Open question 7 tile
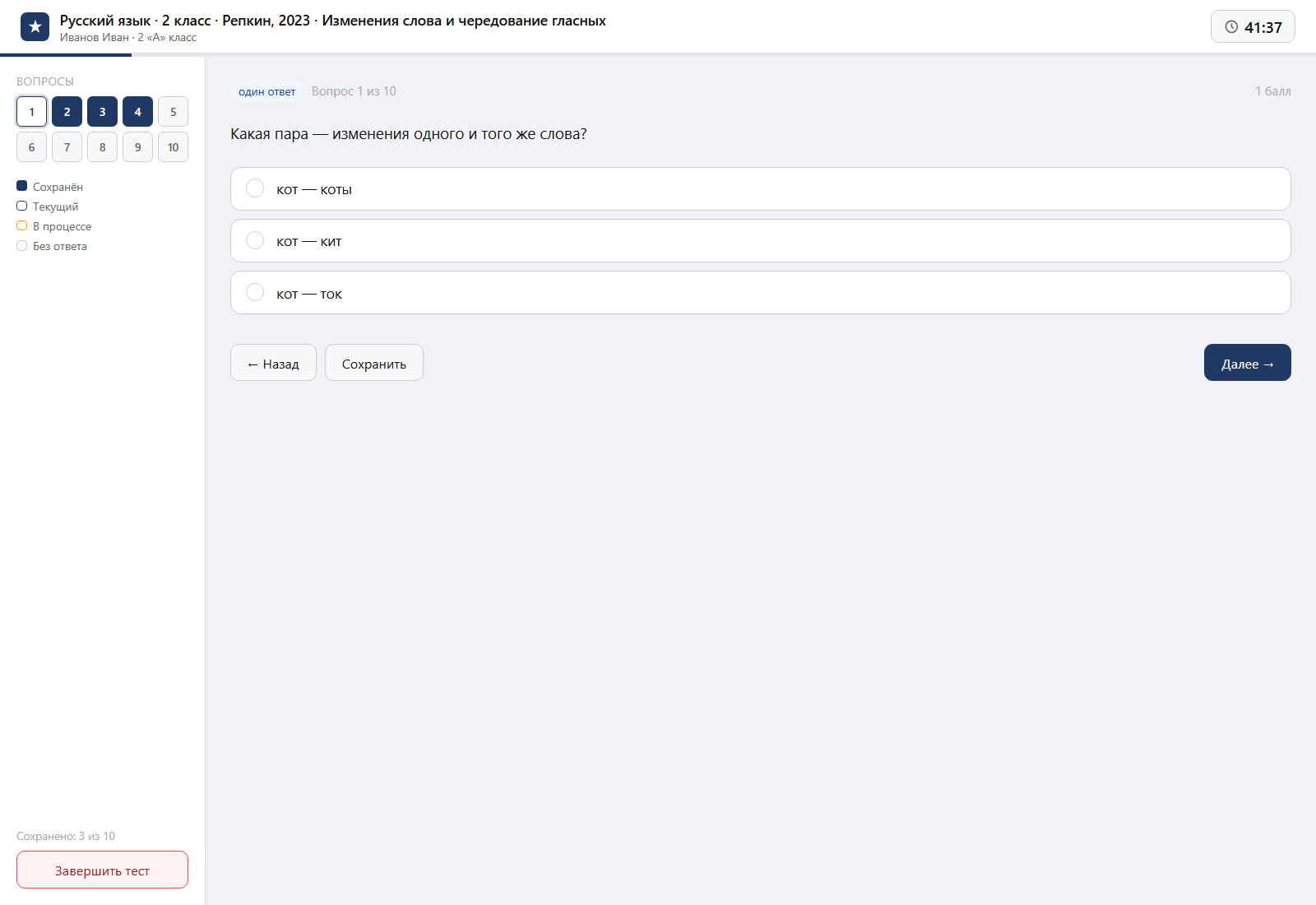Viewport: 1316px width, 905px height. tap(67, 147)
